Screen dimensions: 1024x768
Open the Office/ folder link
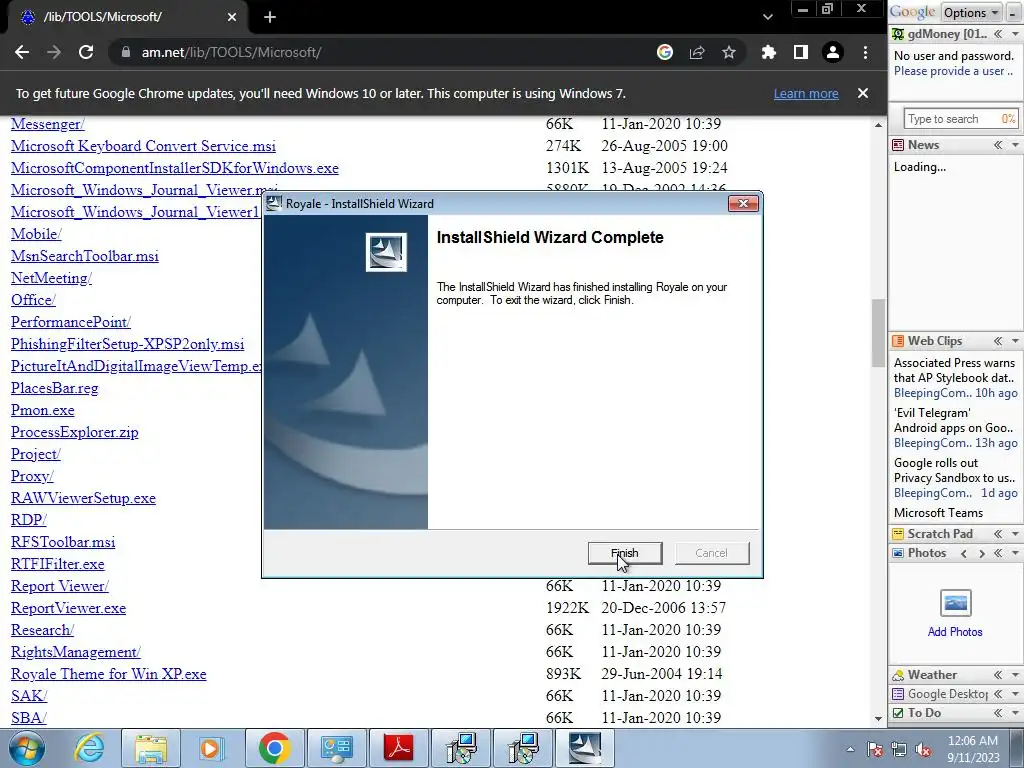click(x=33, y=300)
